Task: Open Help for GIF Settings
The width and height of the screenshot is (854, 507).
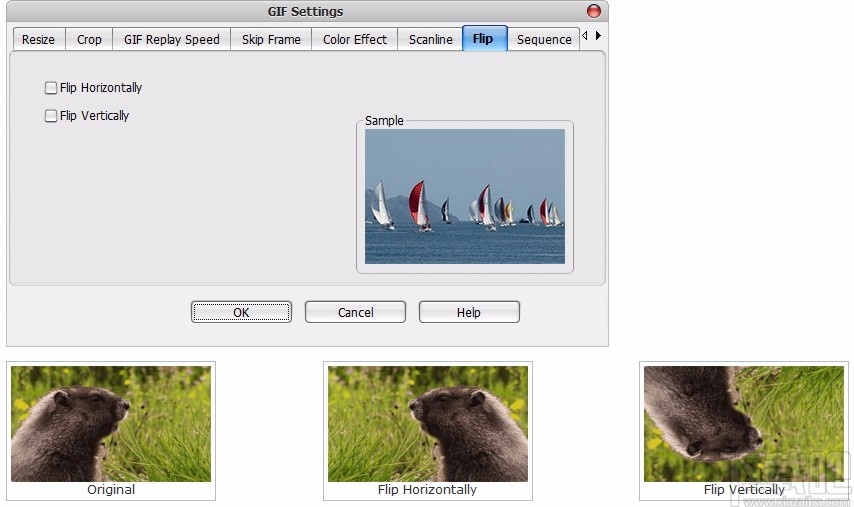Action: click(469, 312)
